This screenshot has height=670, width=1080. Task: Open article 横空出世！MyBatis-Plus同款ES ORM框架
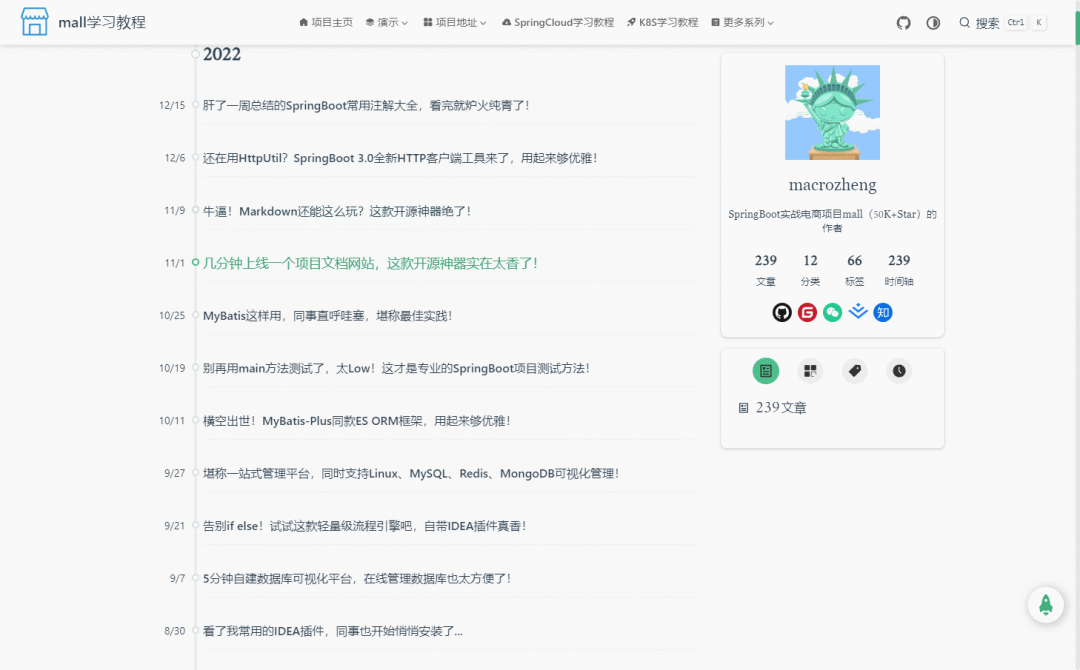(x=357, y=421)
